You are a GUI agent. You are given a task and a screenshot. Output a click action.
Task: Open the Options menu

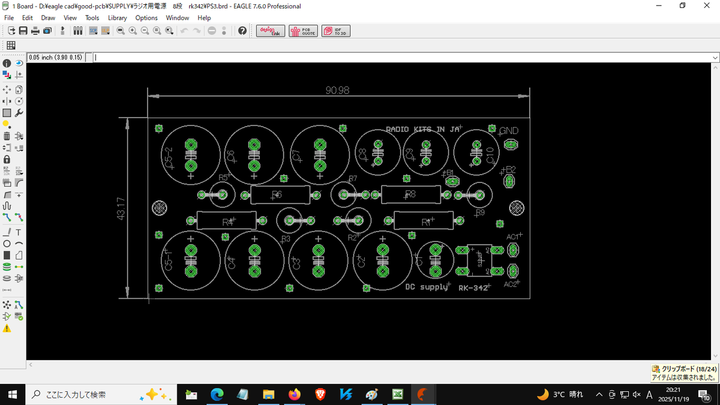pyautogui.click(x=146, y=18)
